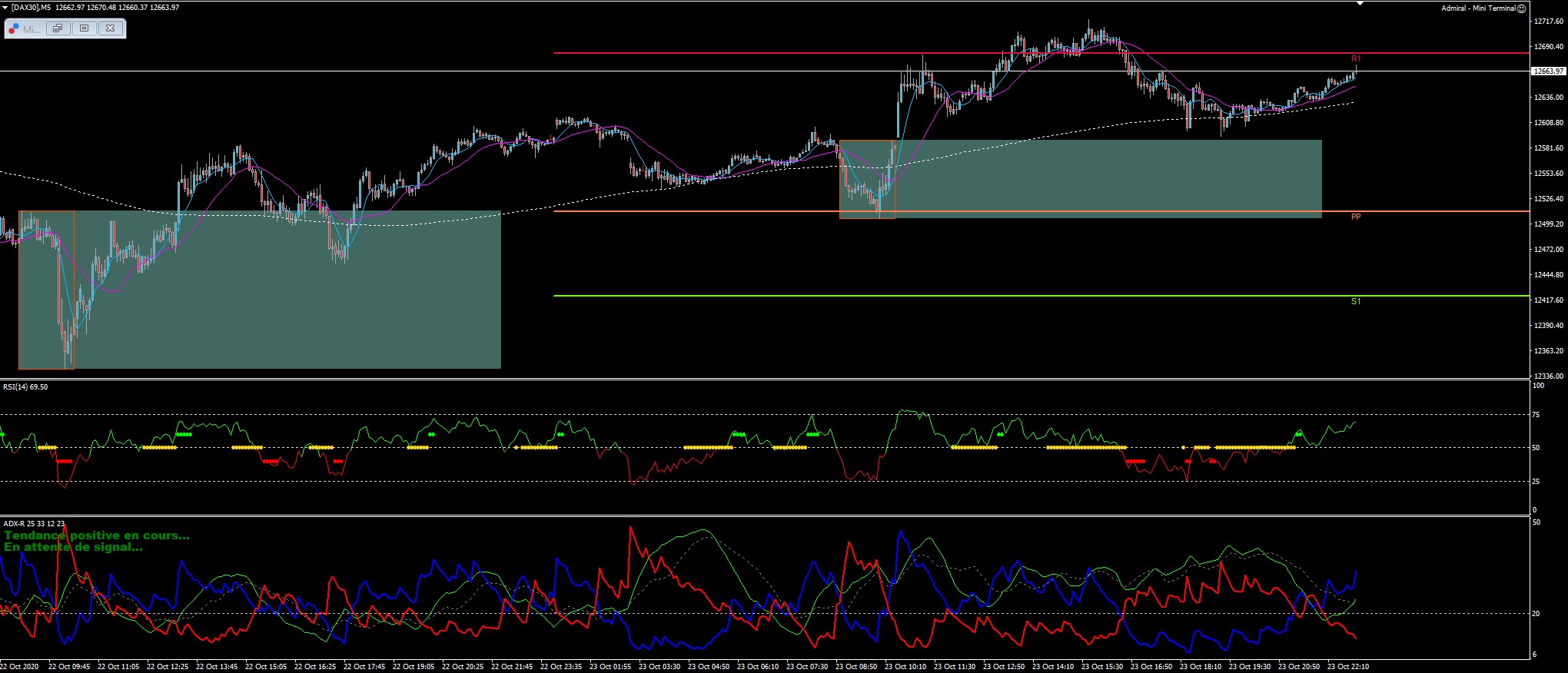The image size is (1568, 673).
Task: Click 'En attente de signal...' text
Action: [x=73, y=547]
